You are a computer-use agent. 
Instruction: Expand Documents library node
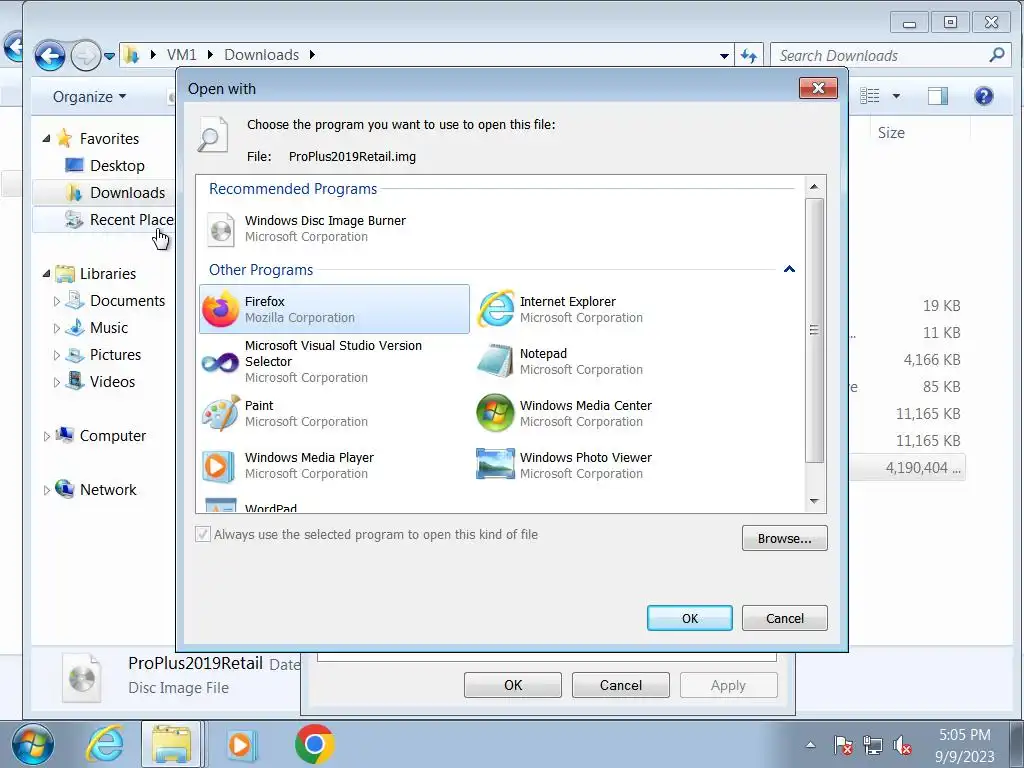57,301
